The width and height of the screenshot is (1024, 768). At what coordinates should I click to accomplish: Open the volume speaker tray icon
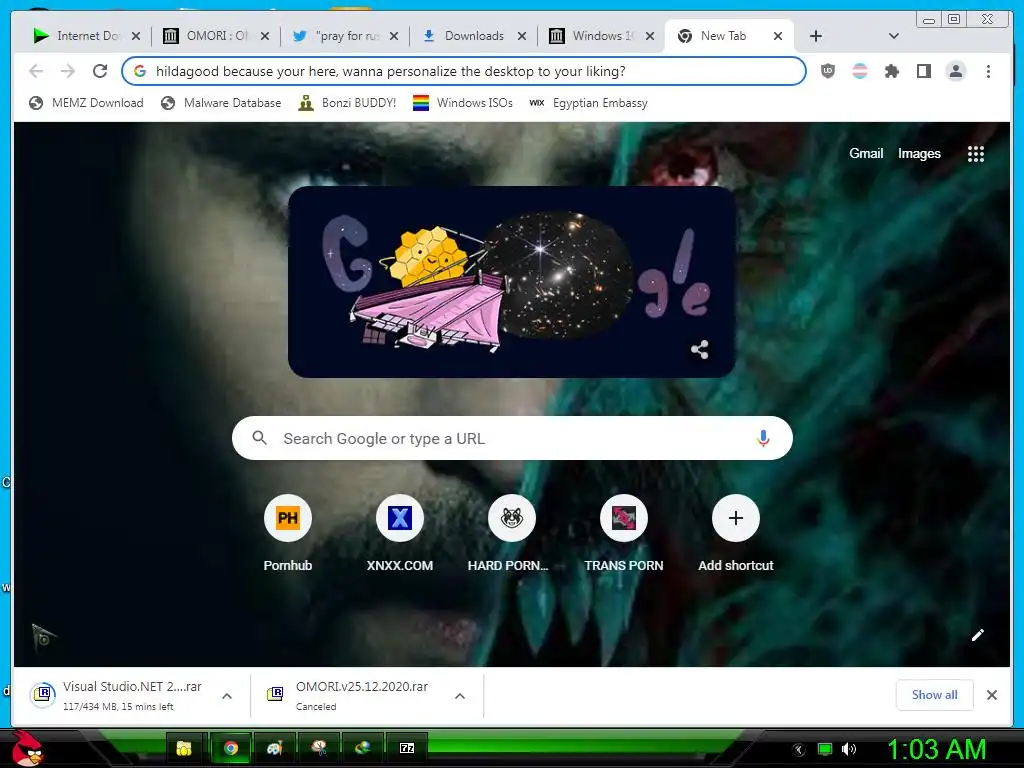(x=849, y=749)
